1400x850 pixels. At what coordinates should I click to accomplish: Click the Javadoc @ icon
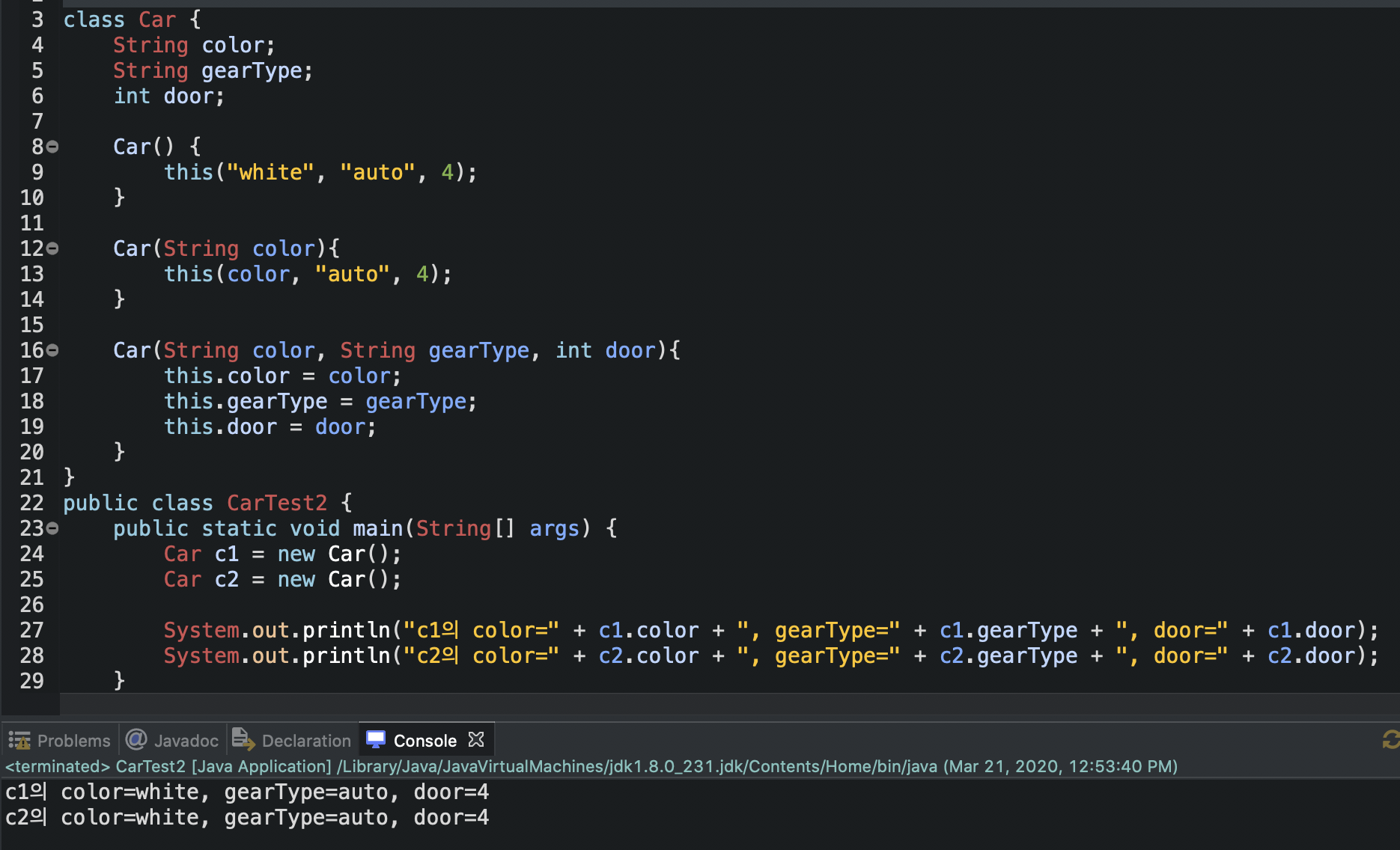coord(136,740)
